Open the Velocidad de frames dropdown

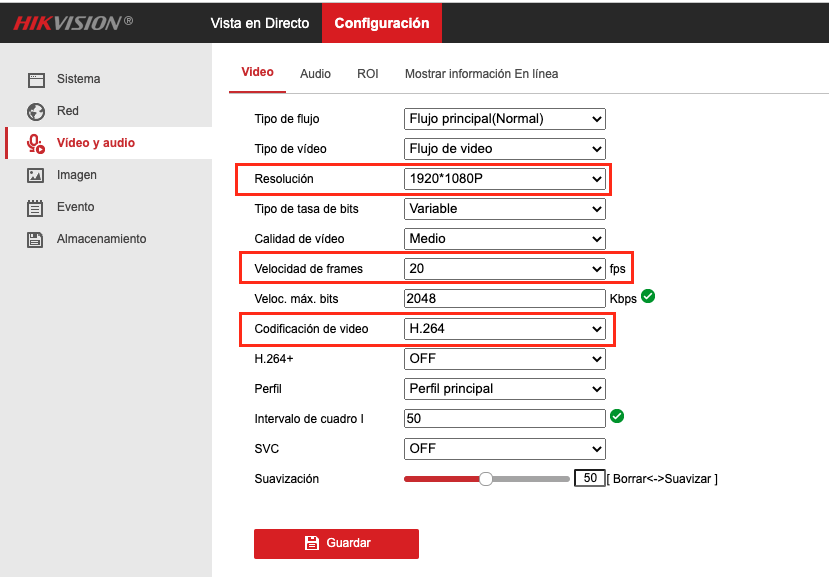click(504, 269)
